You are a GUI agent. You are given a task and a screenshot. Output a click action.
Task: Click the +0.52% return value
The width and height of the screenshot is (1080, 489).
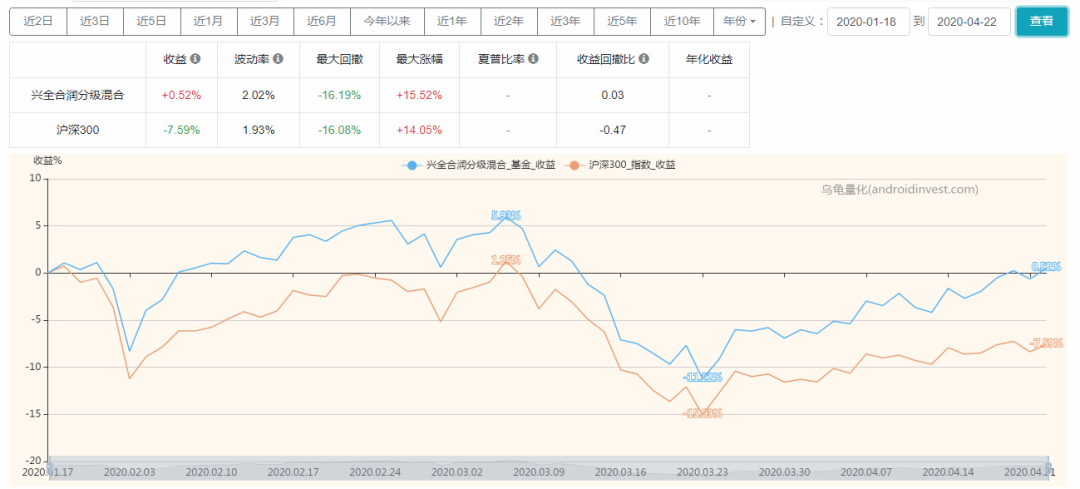pyautogui.click(x=182, y=95)
